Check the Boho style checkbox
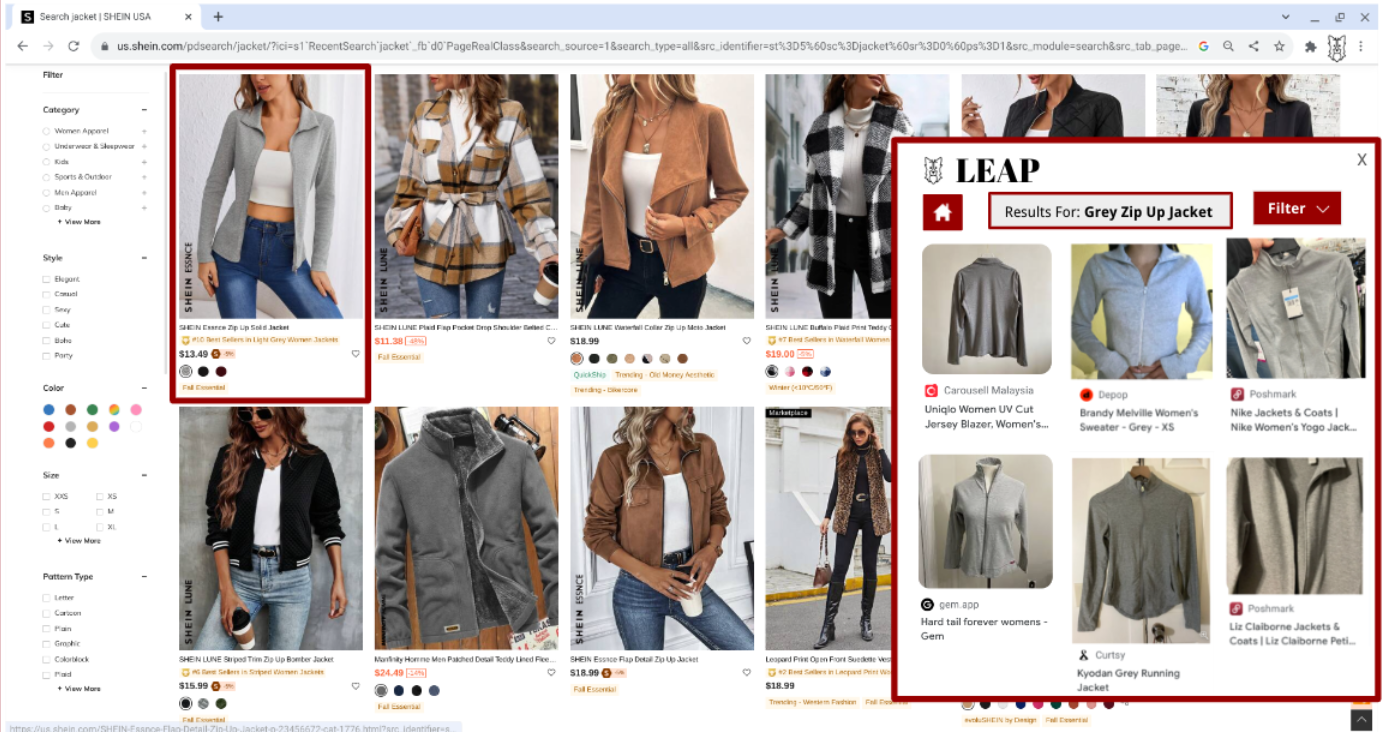Image resolution: width=1383 pixels, height=732 pixels. point(46,340)
